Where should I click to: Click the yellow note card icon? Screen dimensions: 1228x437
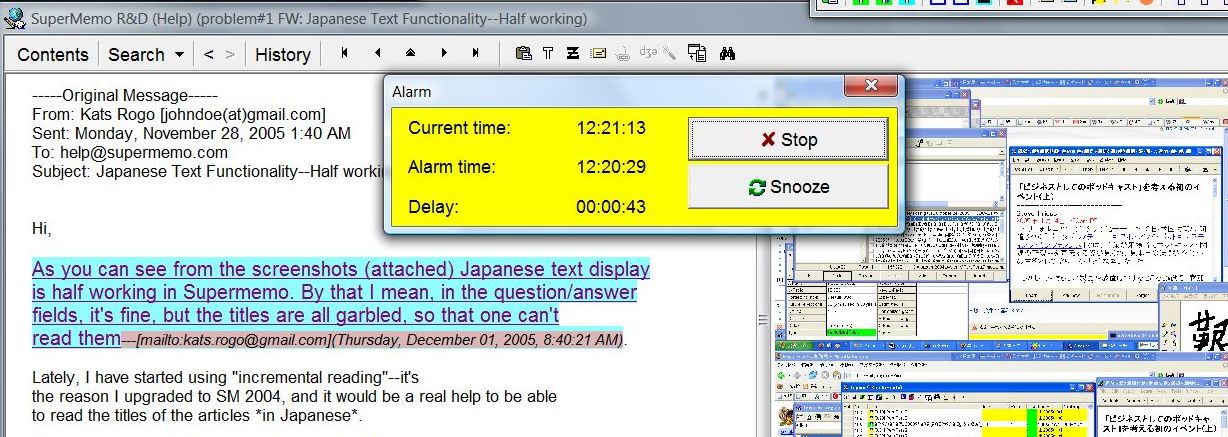tap(598, 54)
